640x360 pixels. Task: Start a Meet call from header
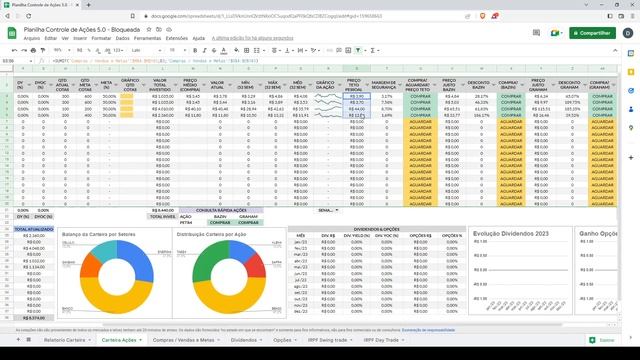[556, 33]
